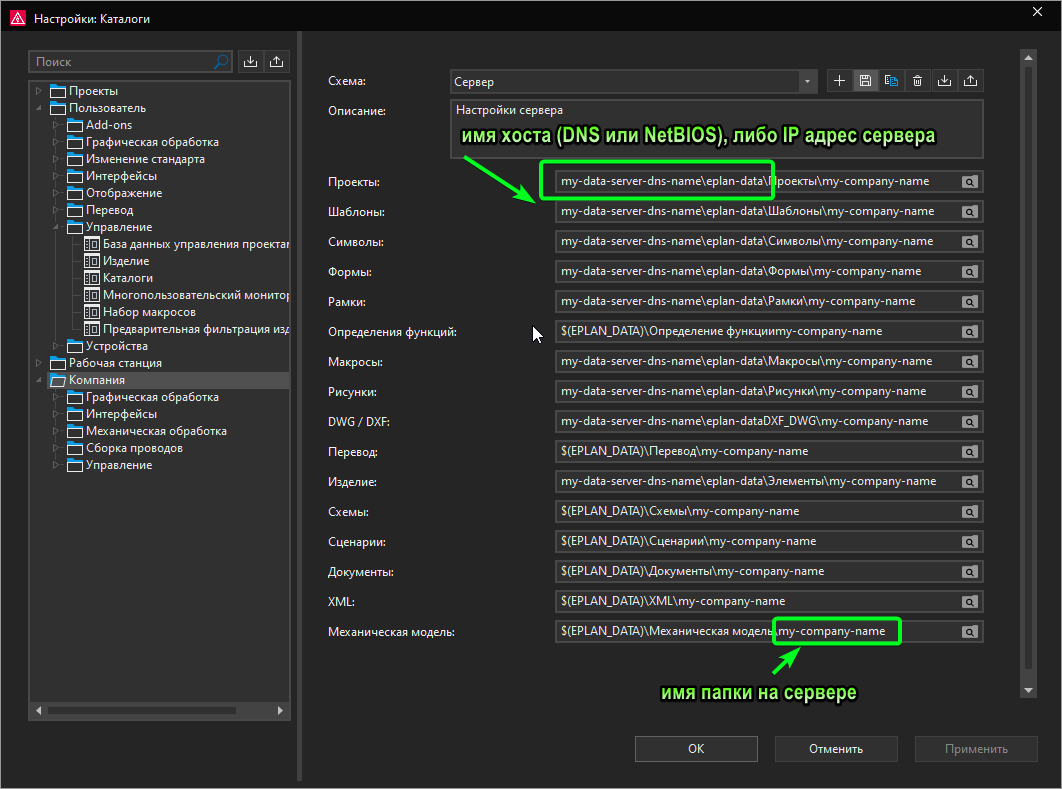The width and height of the screenshot is (1062, 789).
Task: Browse for the Макросы directory path
Action: point(969,362)
